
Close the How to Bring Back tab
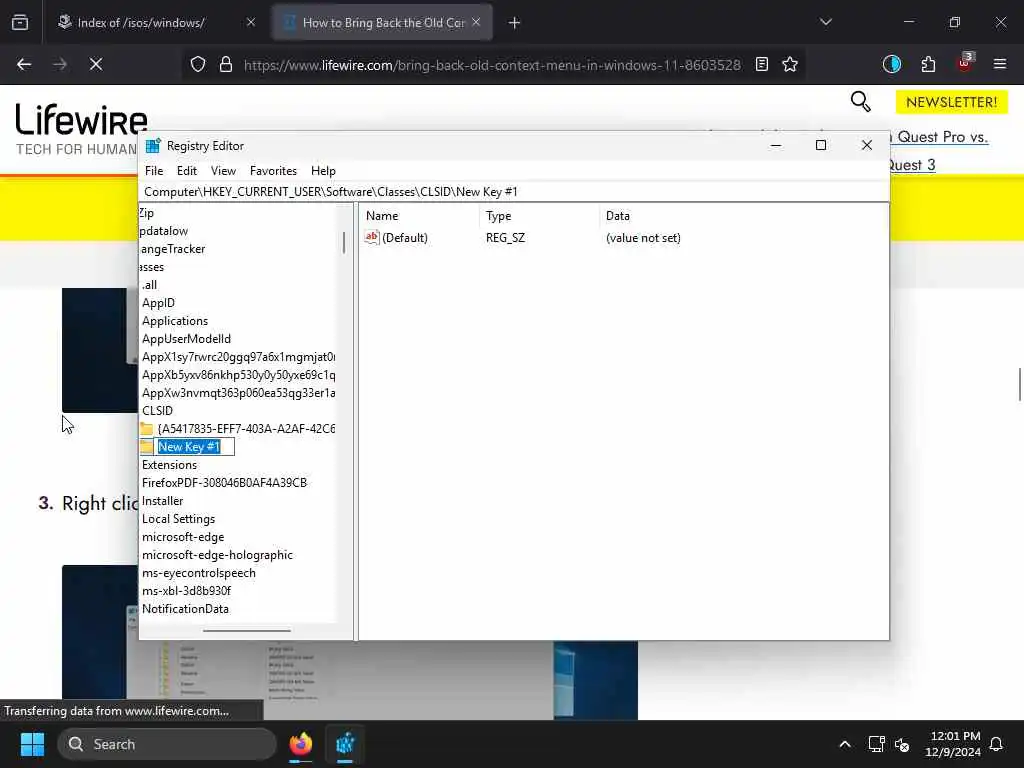click(476, 23)
